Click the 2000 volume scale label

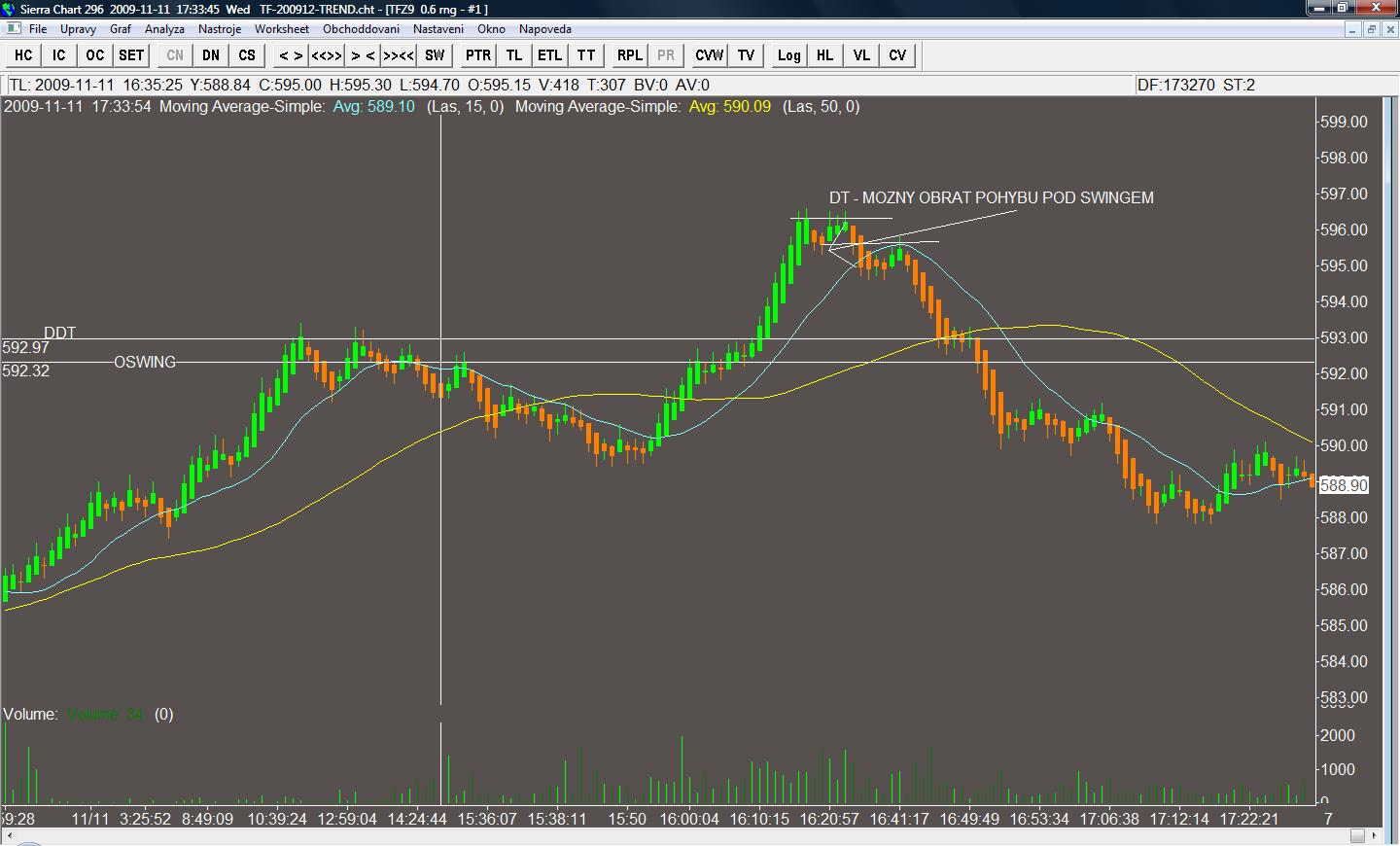1338,735
